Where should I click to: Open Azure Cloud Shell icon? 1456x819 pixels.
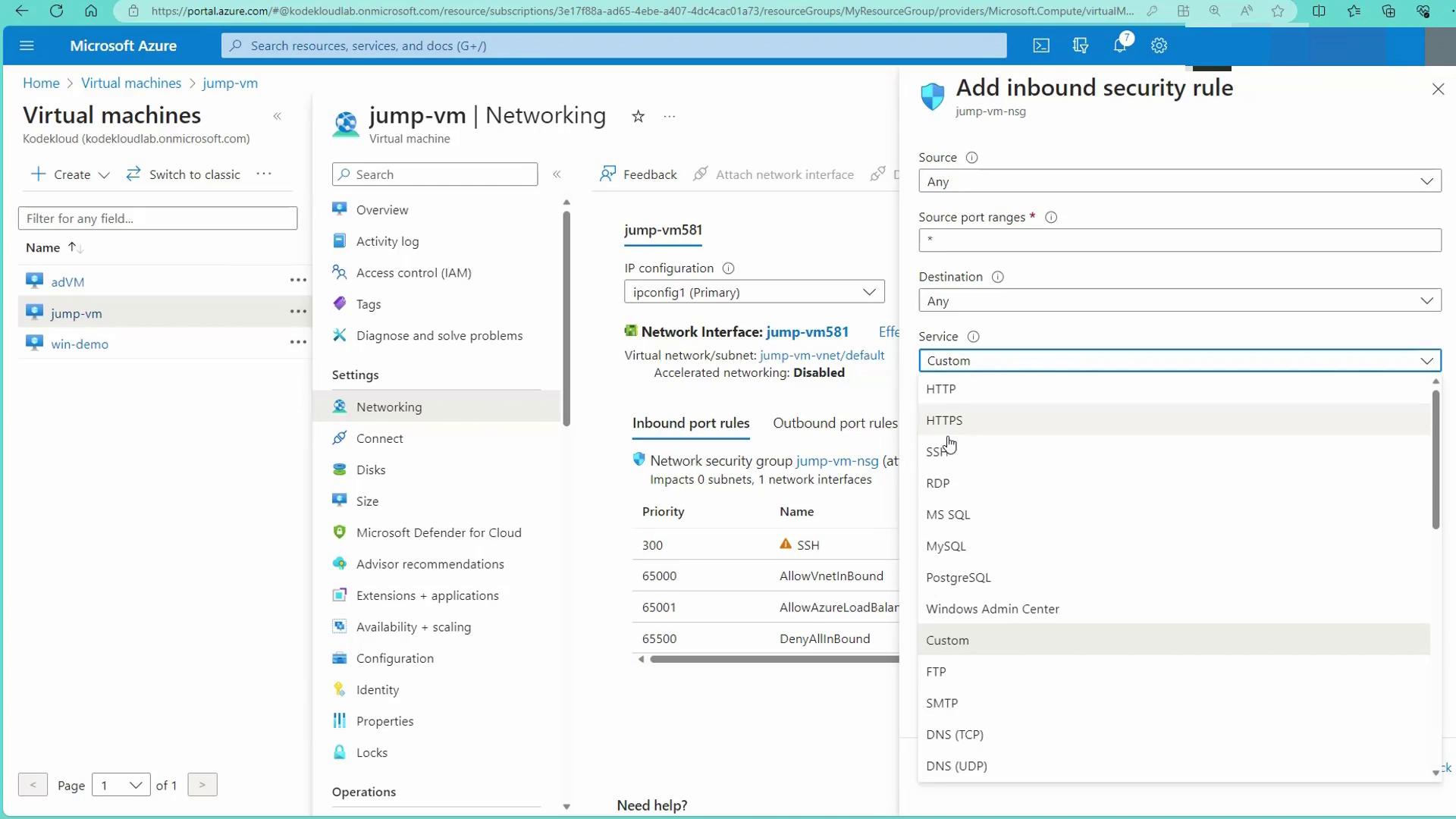[1041, 45]
